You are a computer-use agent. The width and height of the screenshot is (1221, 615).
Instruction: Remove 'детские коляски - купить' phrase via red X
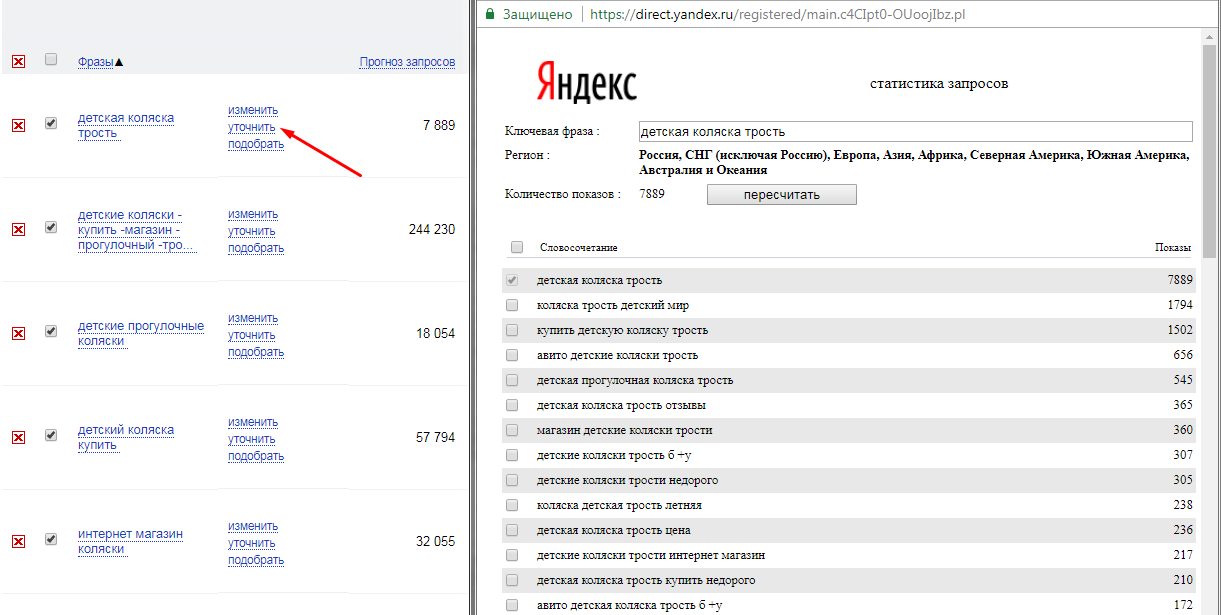[x=18, y=229]
